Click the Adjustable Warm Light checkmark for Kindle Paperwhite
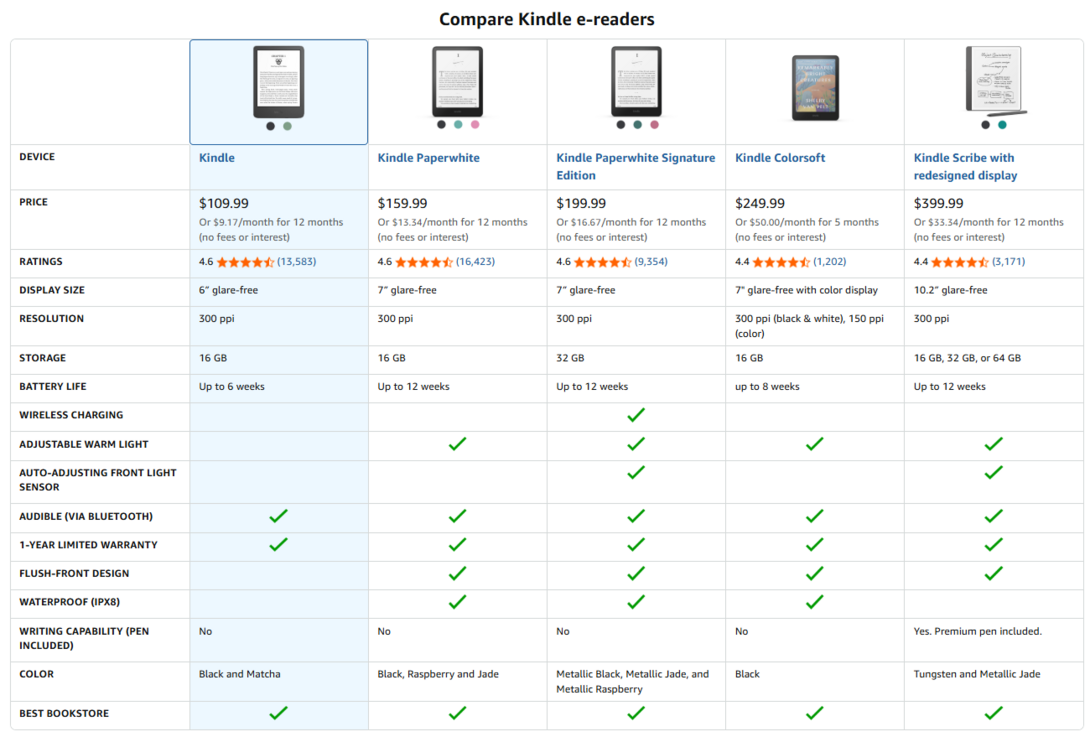The width and height of the screenshot is (1090, 742). click(457, 444)
